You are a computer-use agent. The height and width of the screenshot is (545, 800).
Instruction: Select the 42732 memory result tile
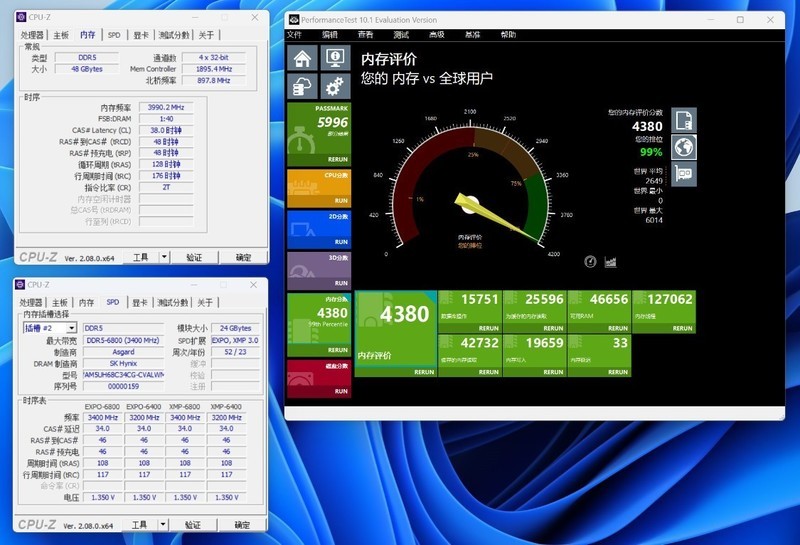470,356
